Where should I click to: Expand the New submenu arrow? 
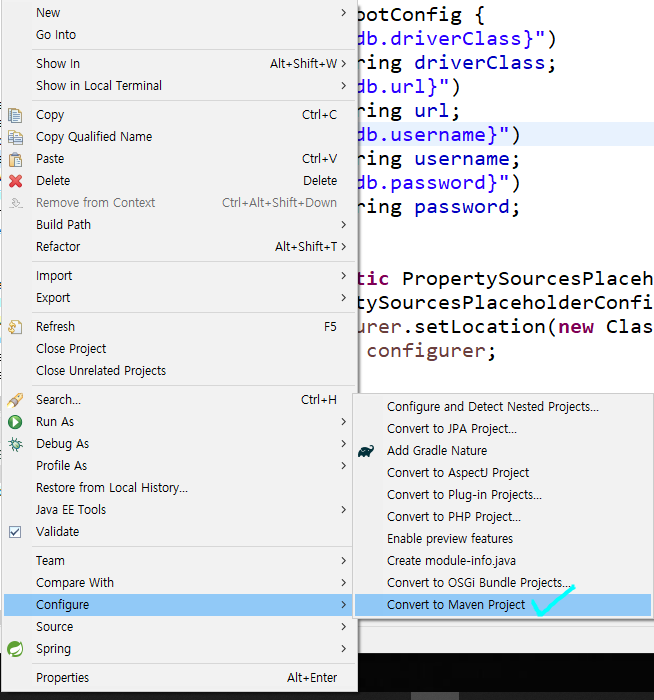pos(343,13)
